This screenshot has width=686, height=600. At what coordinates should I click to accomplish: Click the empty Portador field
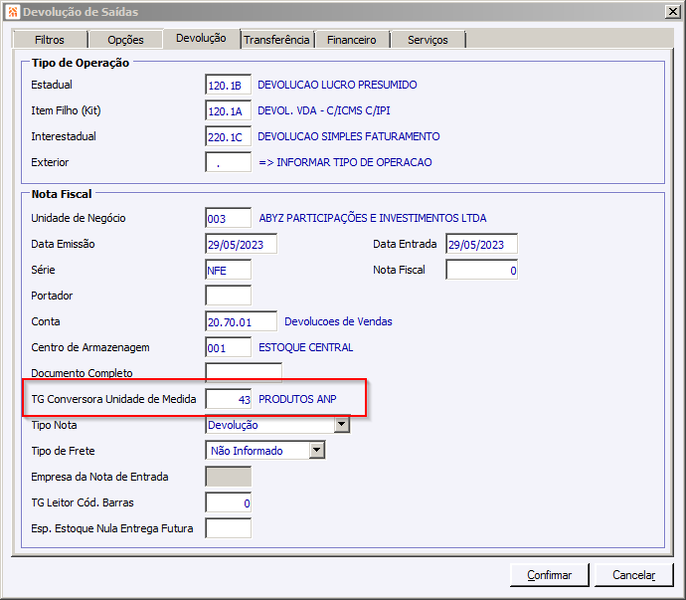tap(228, 296)
